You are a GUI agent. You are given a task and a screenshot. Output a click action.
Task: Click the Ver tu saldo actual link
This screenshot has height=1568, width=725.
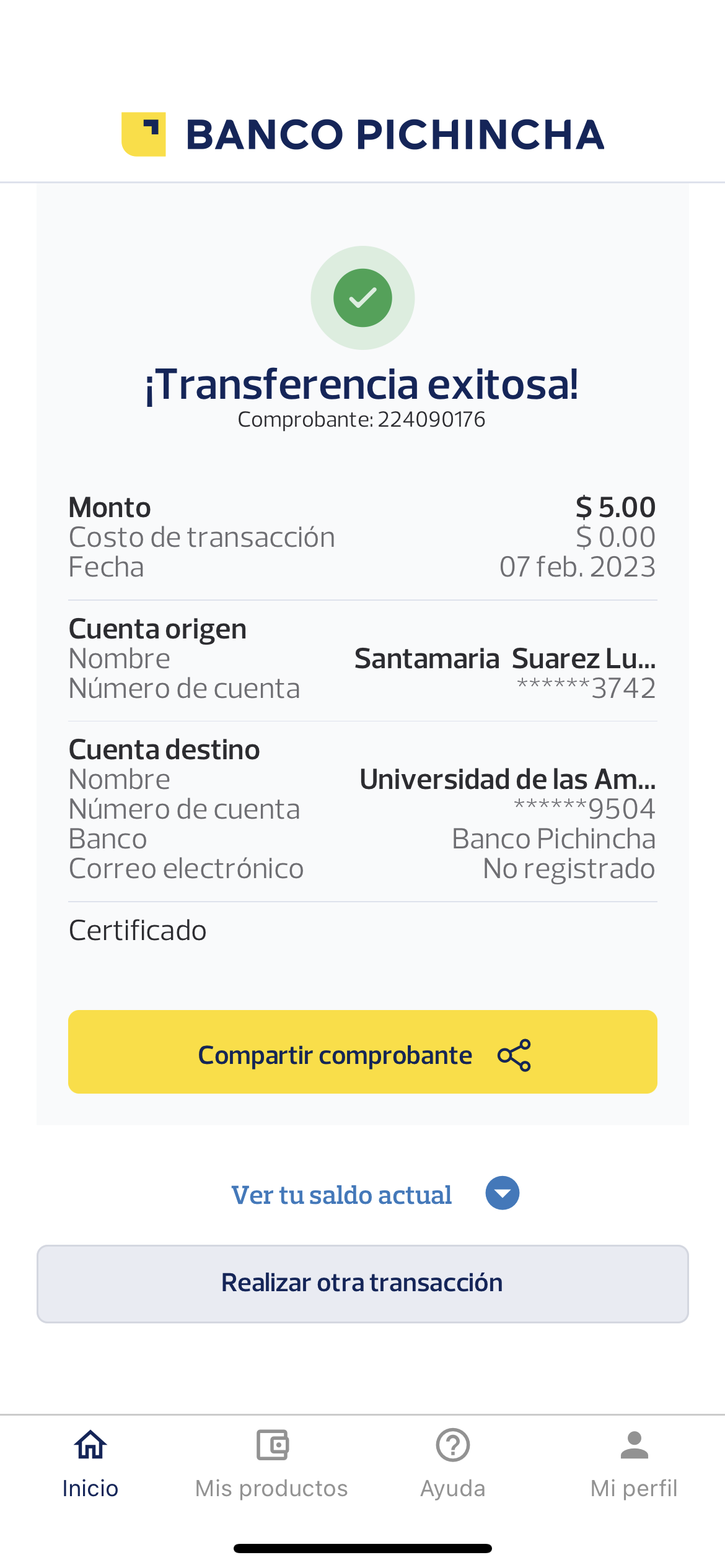[341, 1195]
